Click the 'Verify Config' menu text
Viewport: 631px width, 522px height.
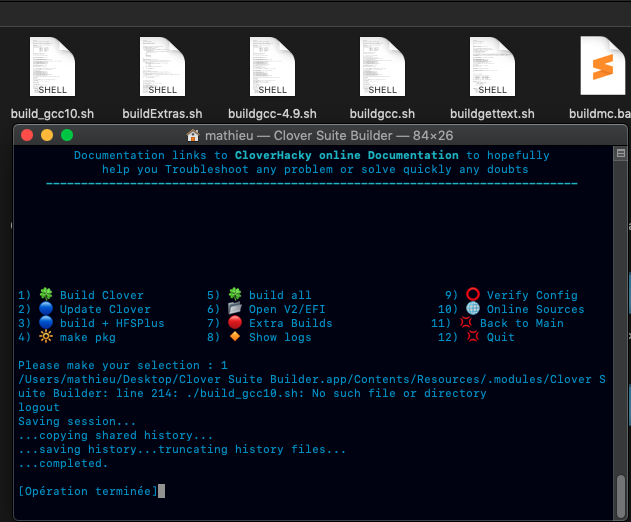[532, 295]
